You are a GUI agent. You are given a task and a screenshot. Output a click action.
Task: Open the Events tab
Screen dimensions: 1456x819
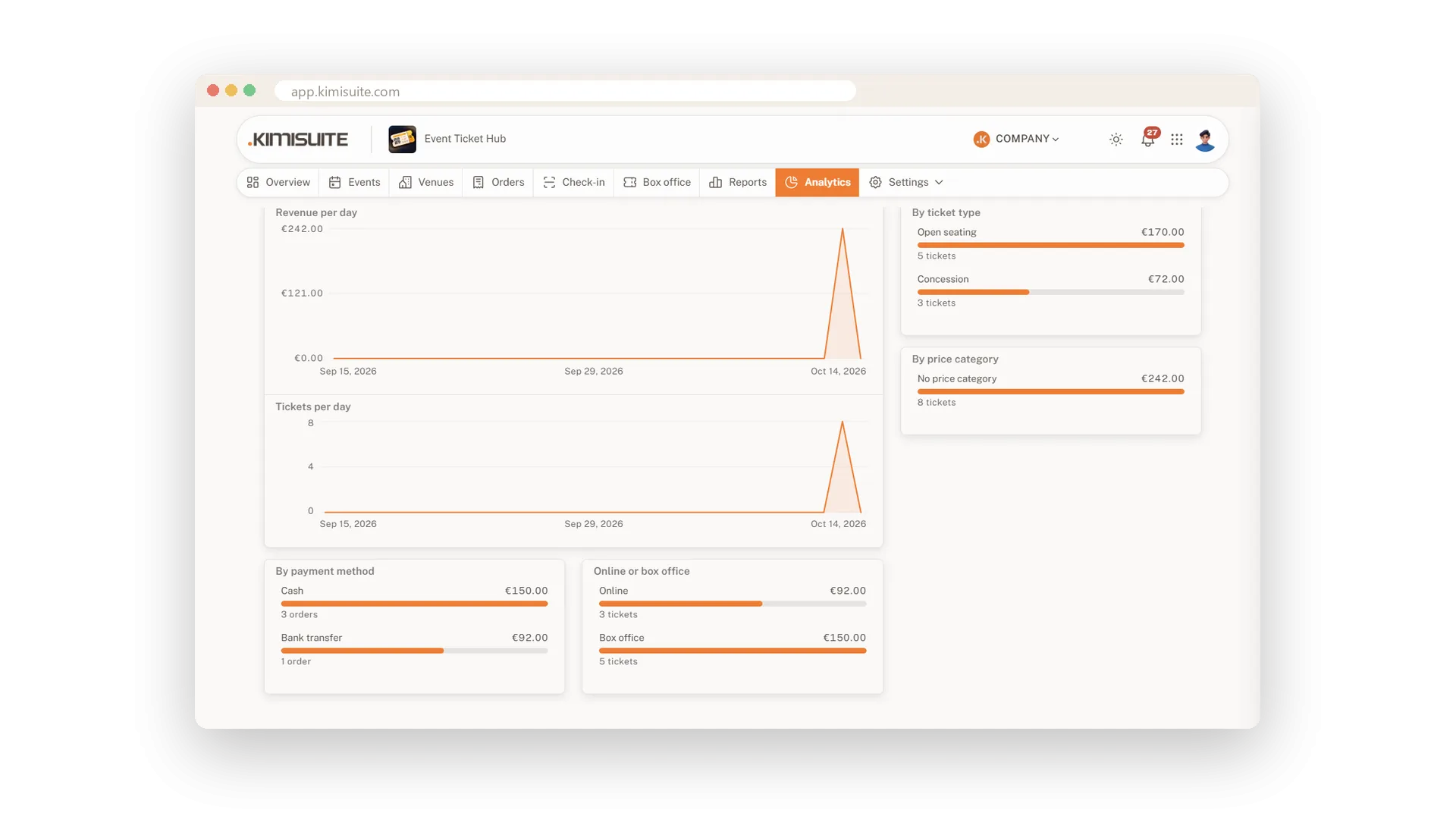355,183
